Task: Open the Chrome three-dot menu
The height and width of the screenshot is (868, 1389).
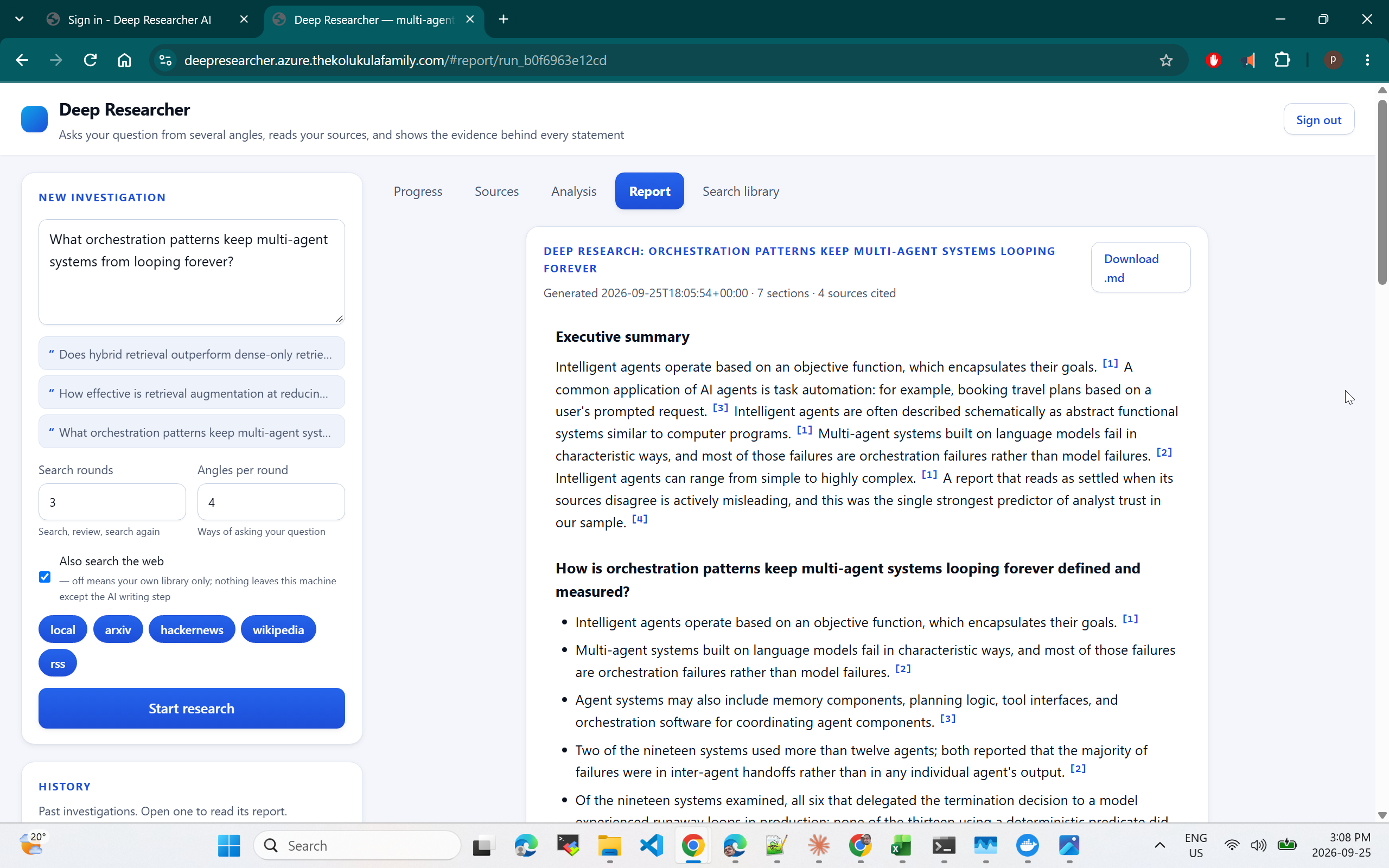Action: pos(1367,60)
